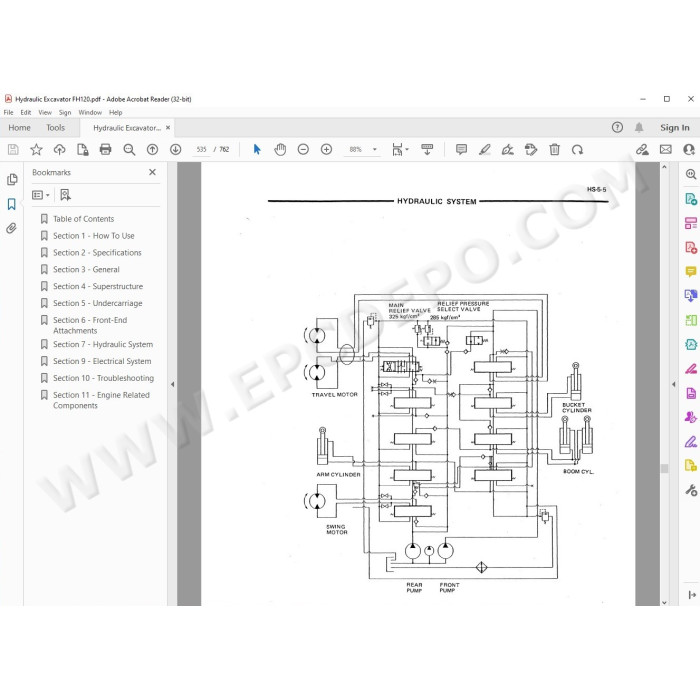Zoom in with the plus button
Viewport: 700px width, 700px height.
(326, 150)
